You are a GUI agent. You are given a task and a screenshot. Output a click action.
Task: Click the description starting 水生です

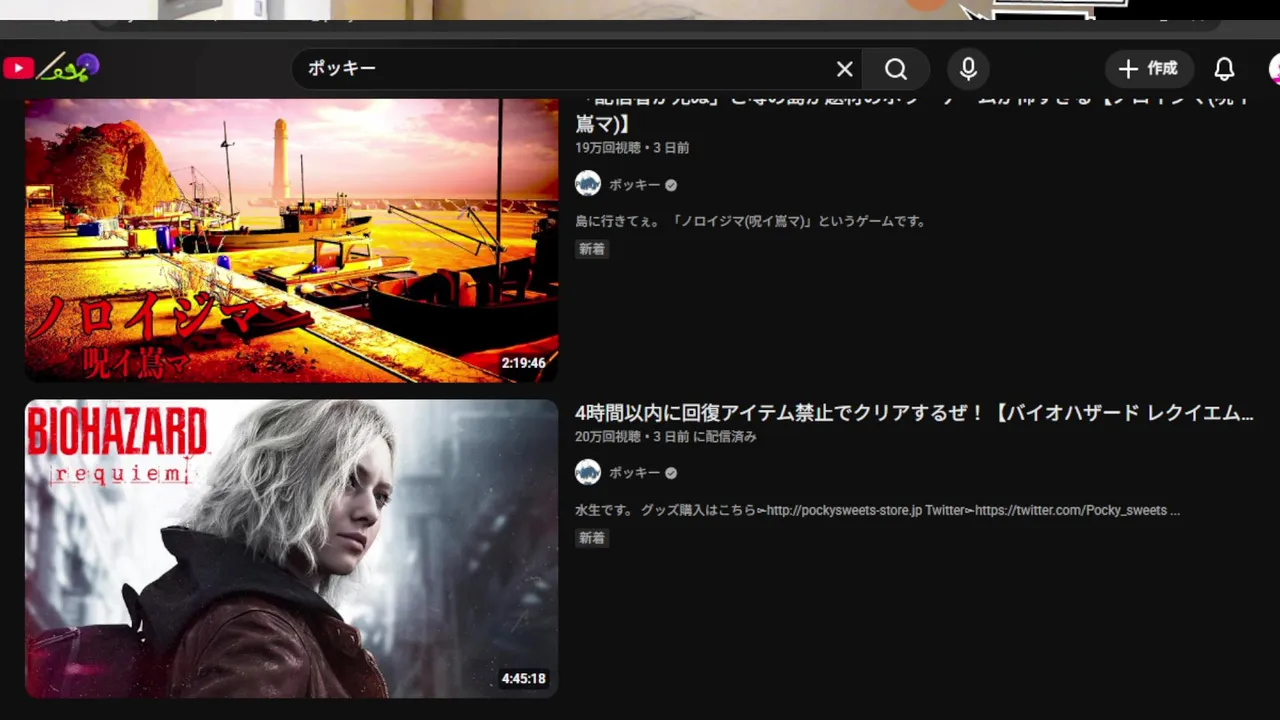point(877,510)
